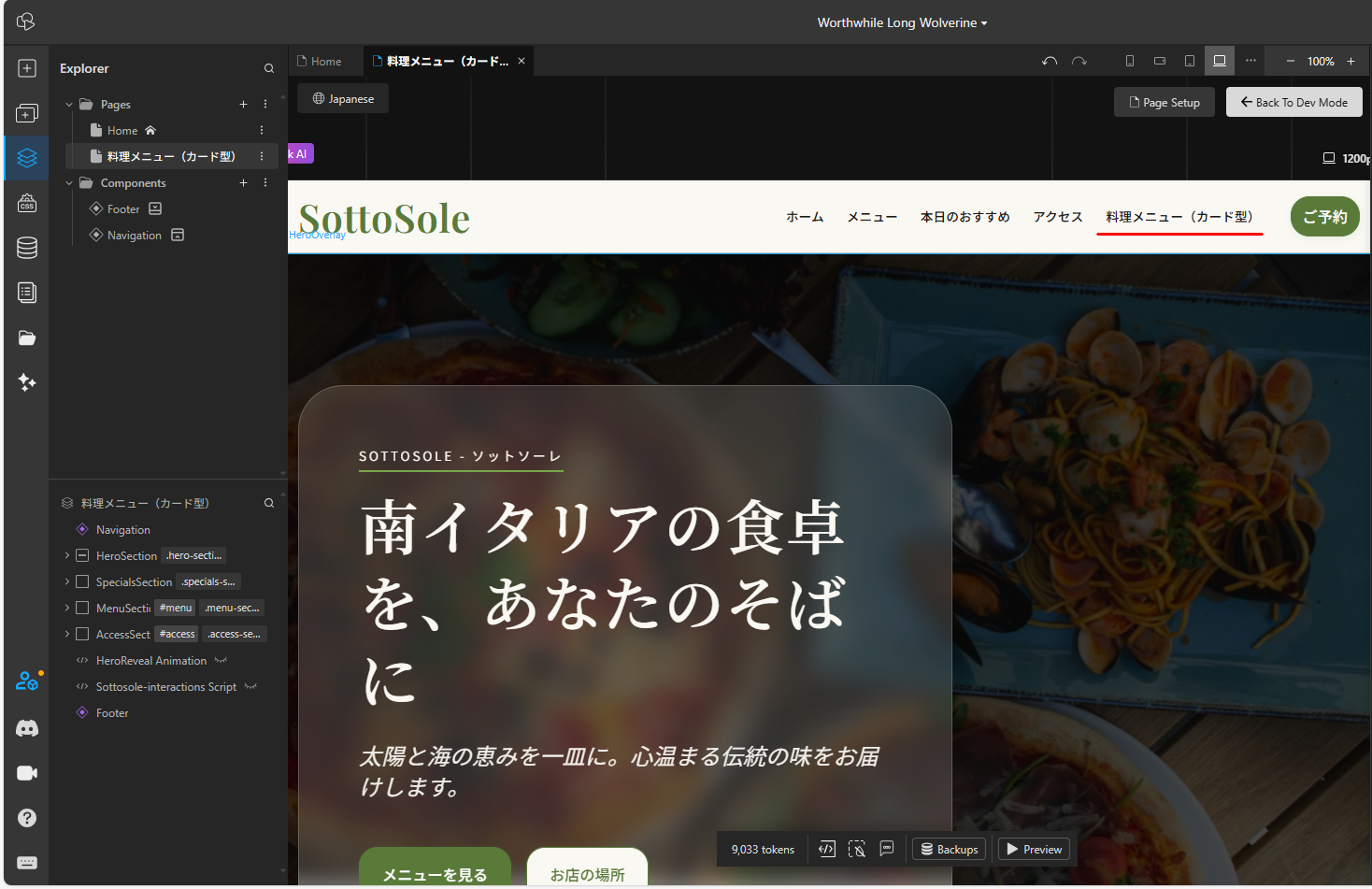Click the AI sparkles icon in the sidebar

26,382
